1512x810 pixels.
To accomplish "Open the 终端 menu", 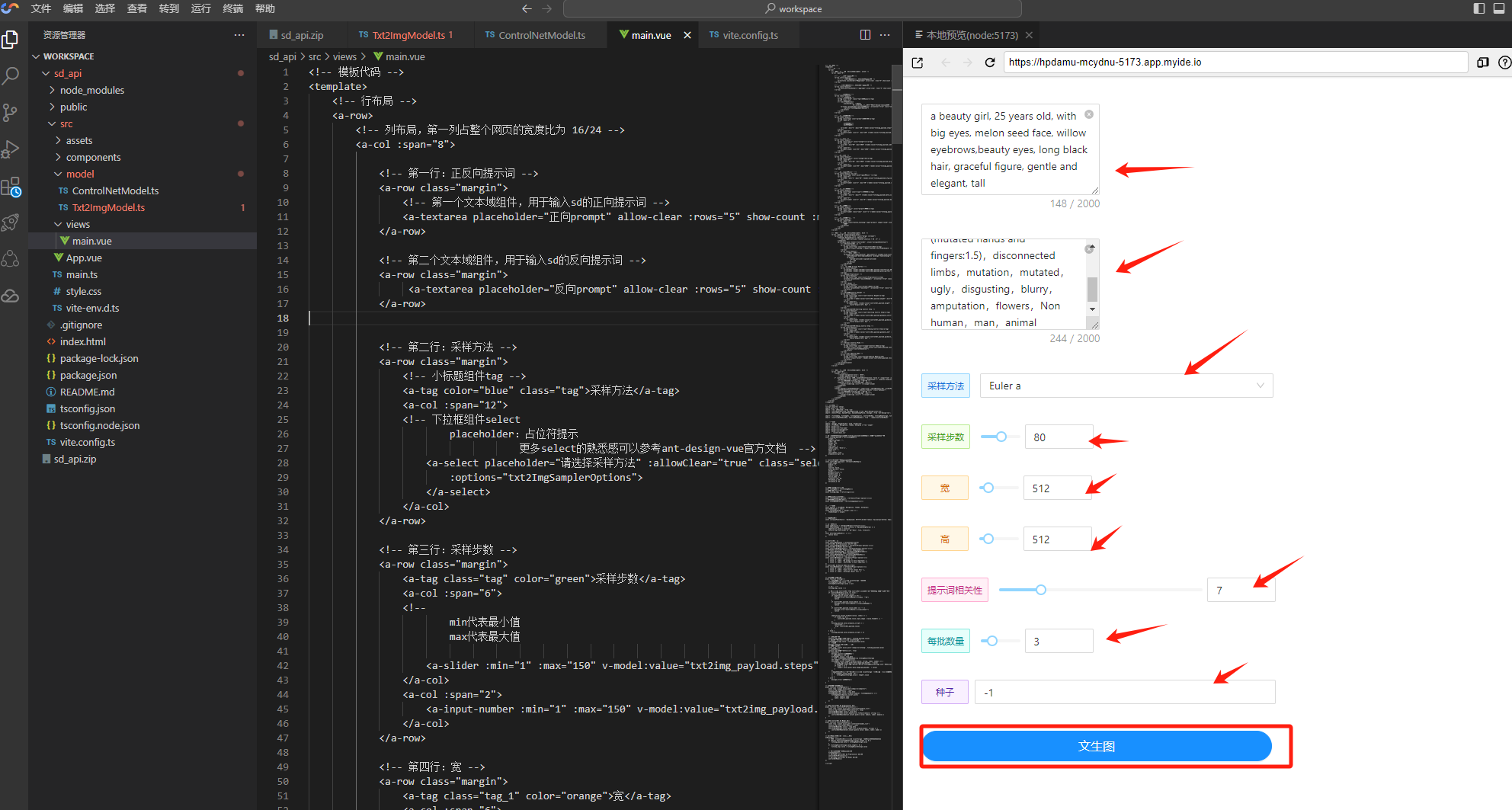I will [232, 8].
